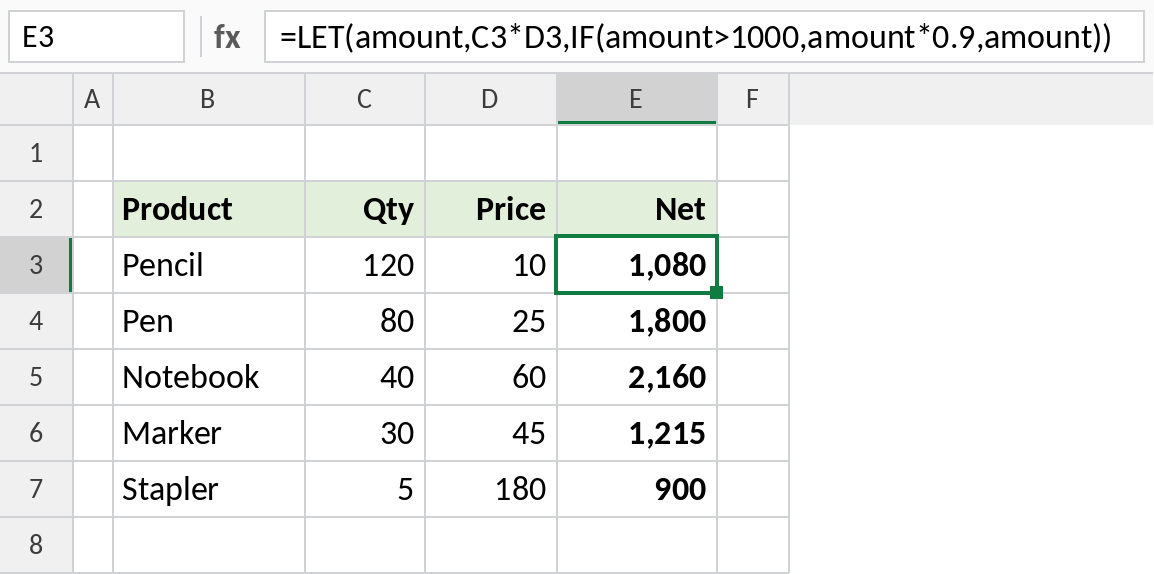This screenshot has width=1154, height=574.
Task: Select row 4 header
Action: (36, 321)
